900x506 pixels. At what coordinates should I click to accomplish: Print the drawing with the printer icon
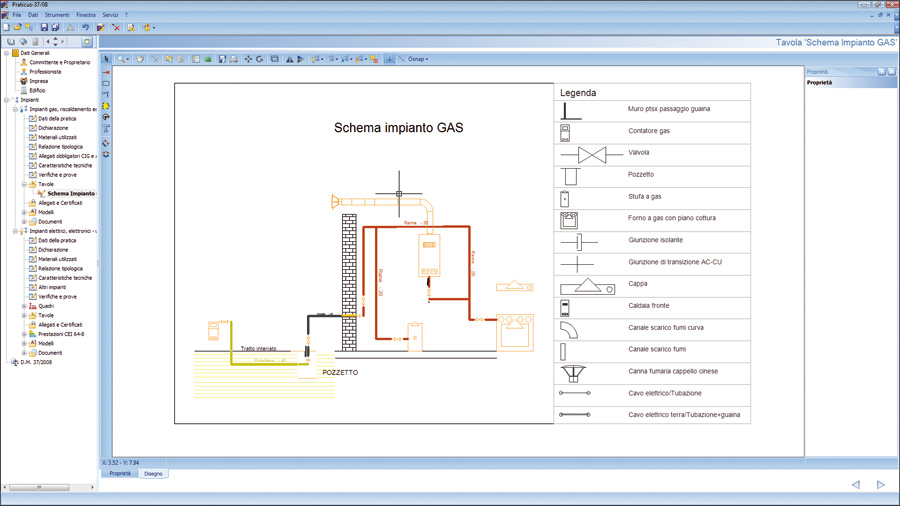pos(234,59)
